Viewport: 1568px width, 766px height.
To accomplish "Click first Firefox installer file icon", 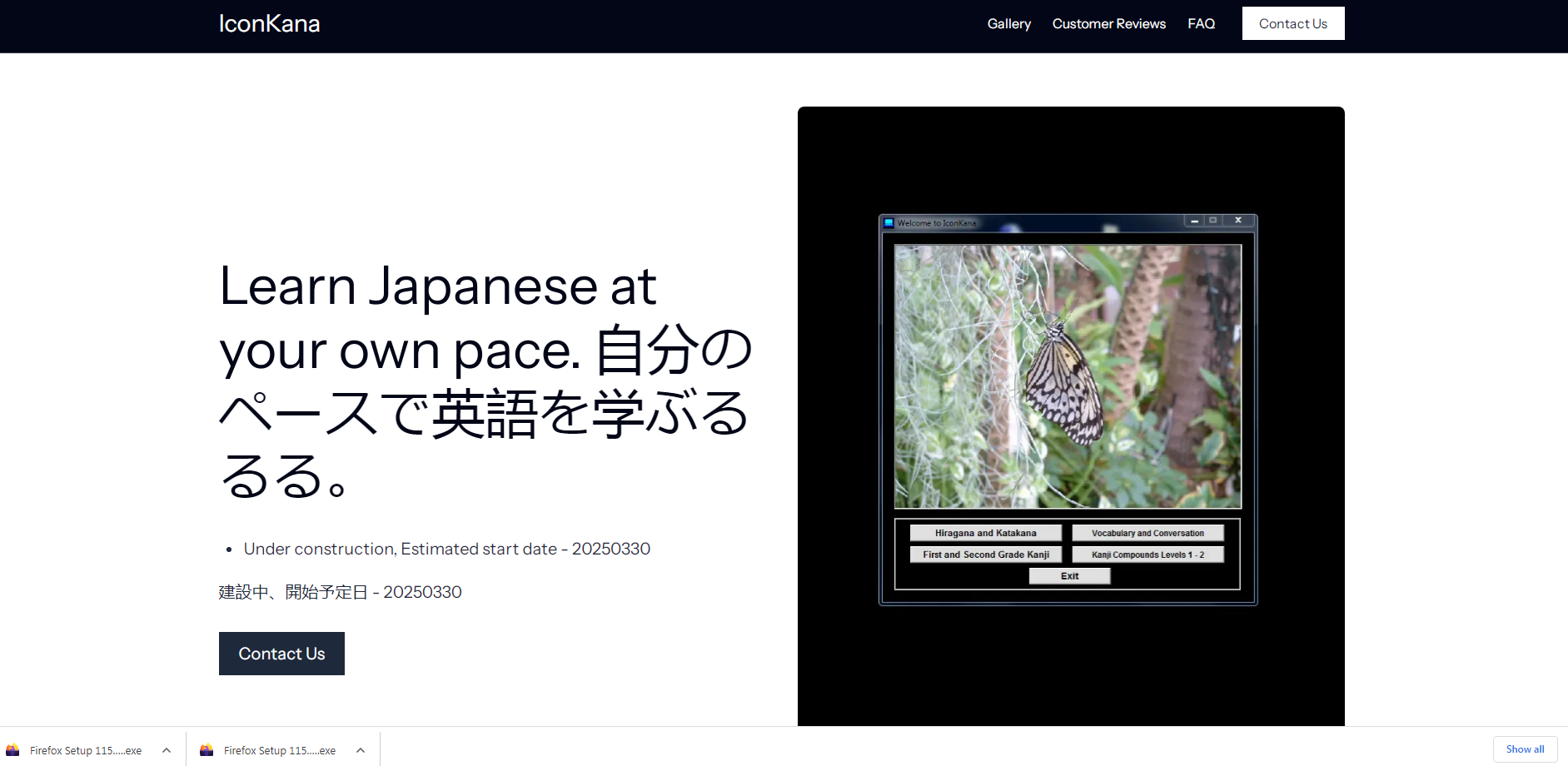I will (x=13, y=750).
